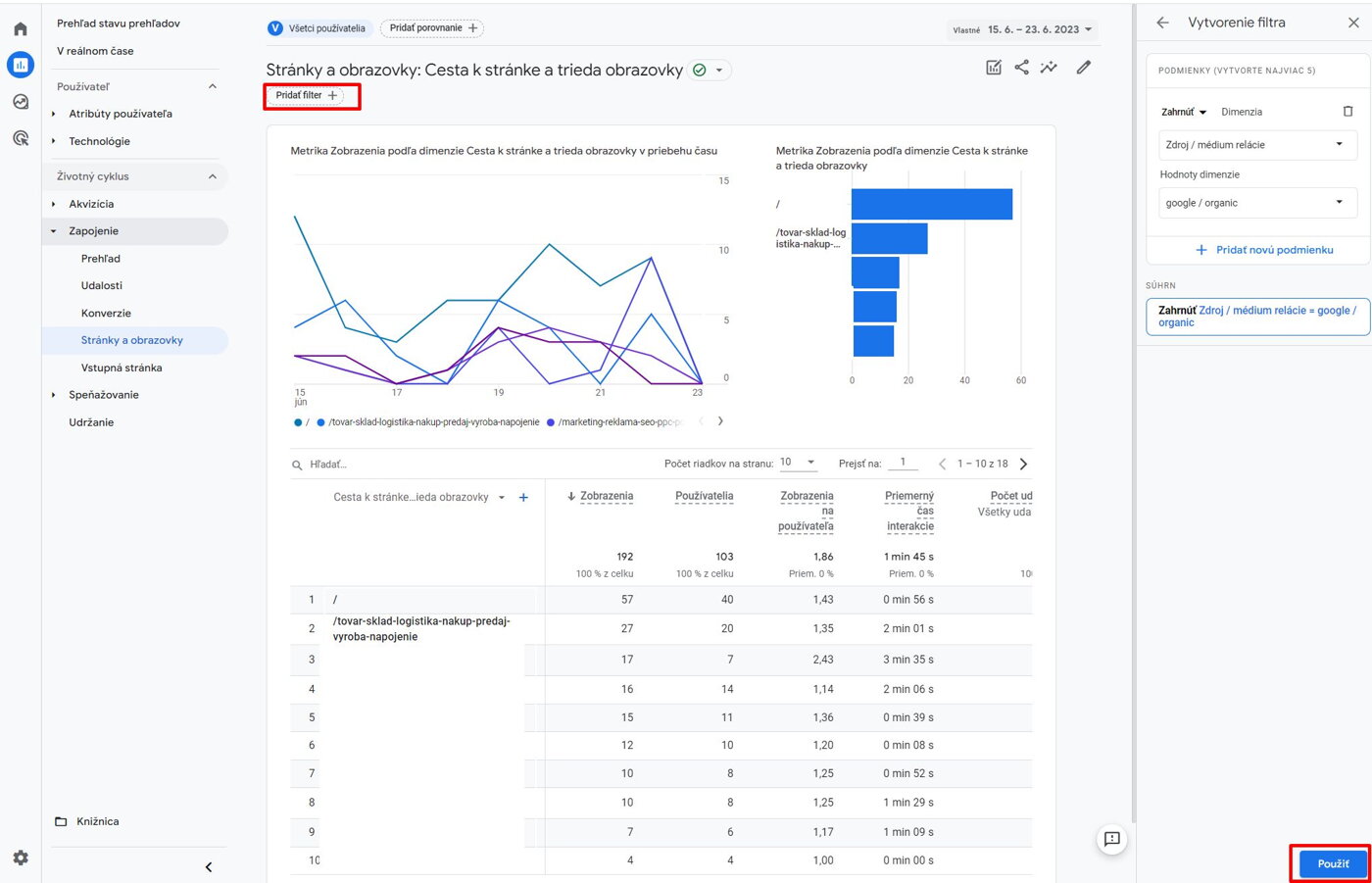The width and height of the screenshot is (1372, 883).
Task: Open Konverzie report
Action: click(x=106, y=313)
